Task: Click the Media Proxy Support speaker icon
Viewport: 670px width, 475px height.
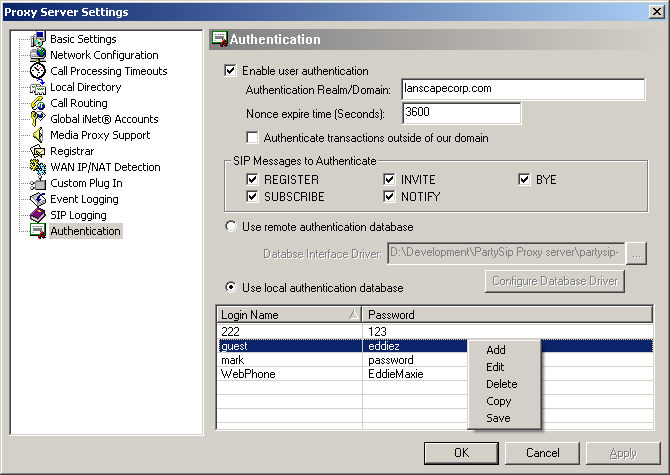Action: point(38,135)
